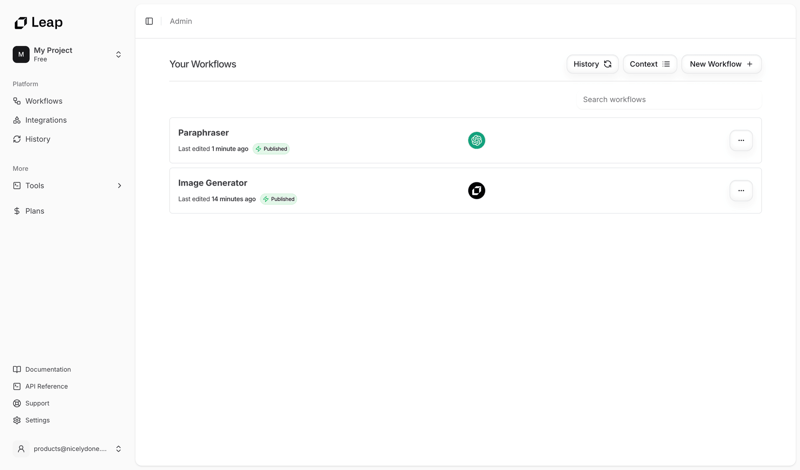Click the Image Generator Leap icon
Screen dimensions: 800x470
477,190
